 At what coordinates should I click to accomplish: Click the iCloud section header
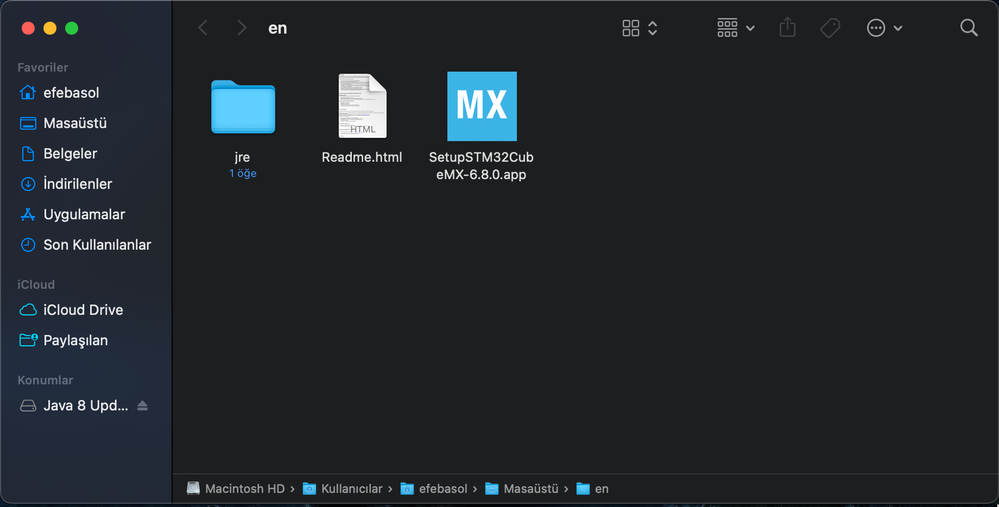36,285
